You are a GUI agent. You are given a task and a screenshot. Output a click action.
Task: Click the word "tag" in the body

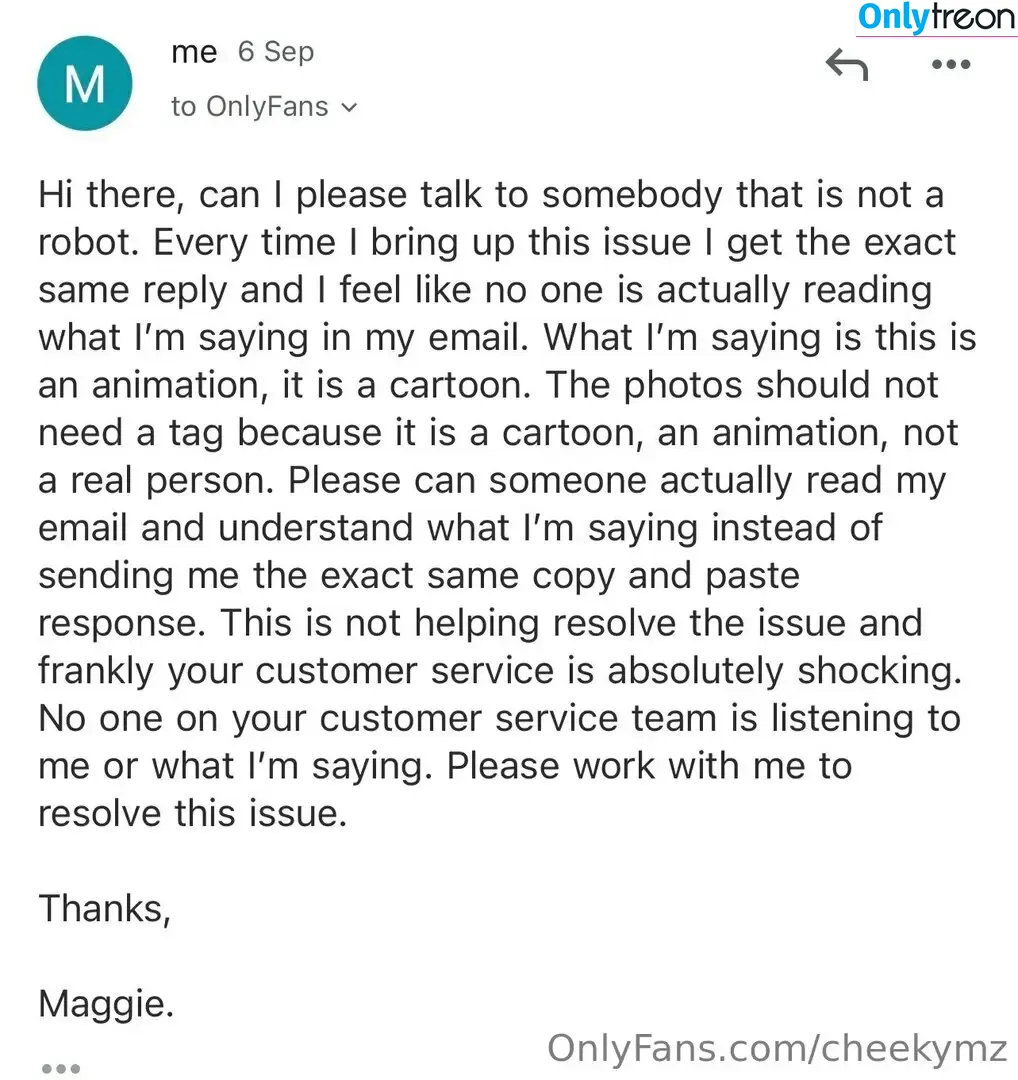(199, 433)
